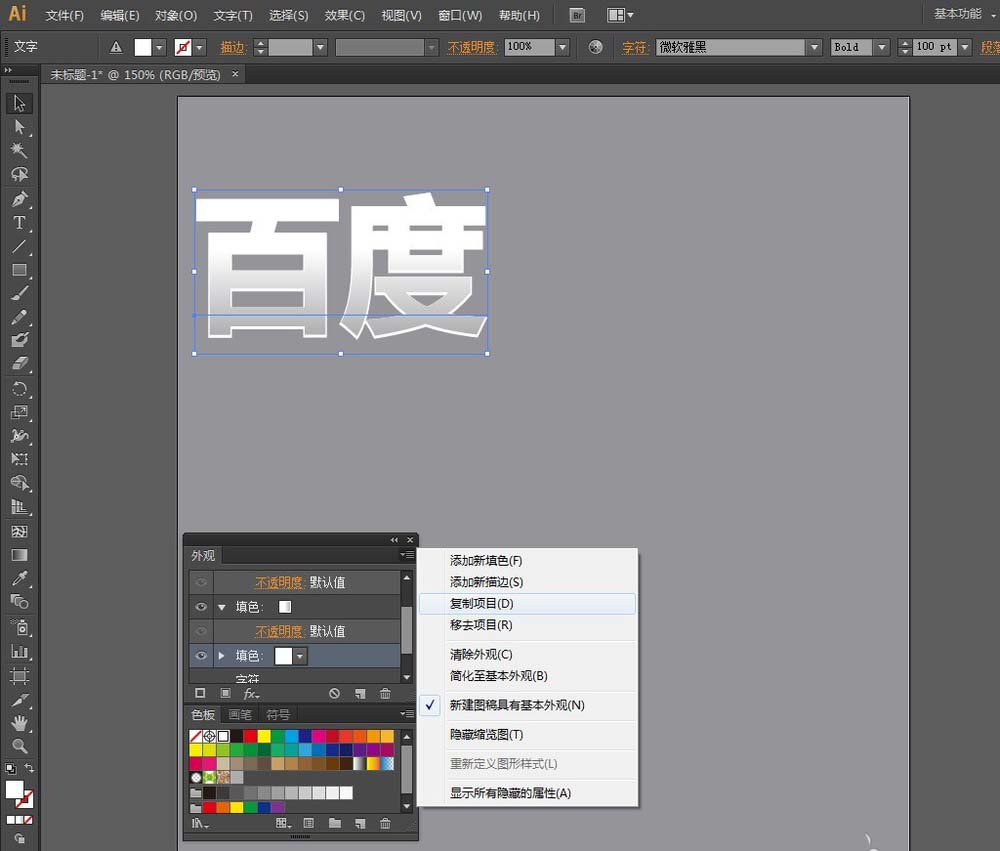The width and height of the screenshot is (1000, 851).
Task: Expand the highlighted 填色 row triangle
Action: [x=221, y=656]
